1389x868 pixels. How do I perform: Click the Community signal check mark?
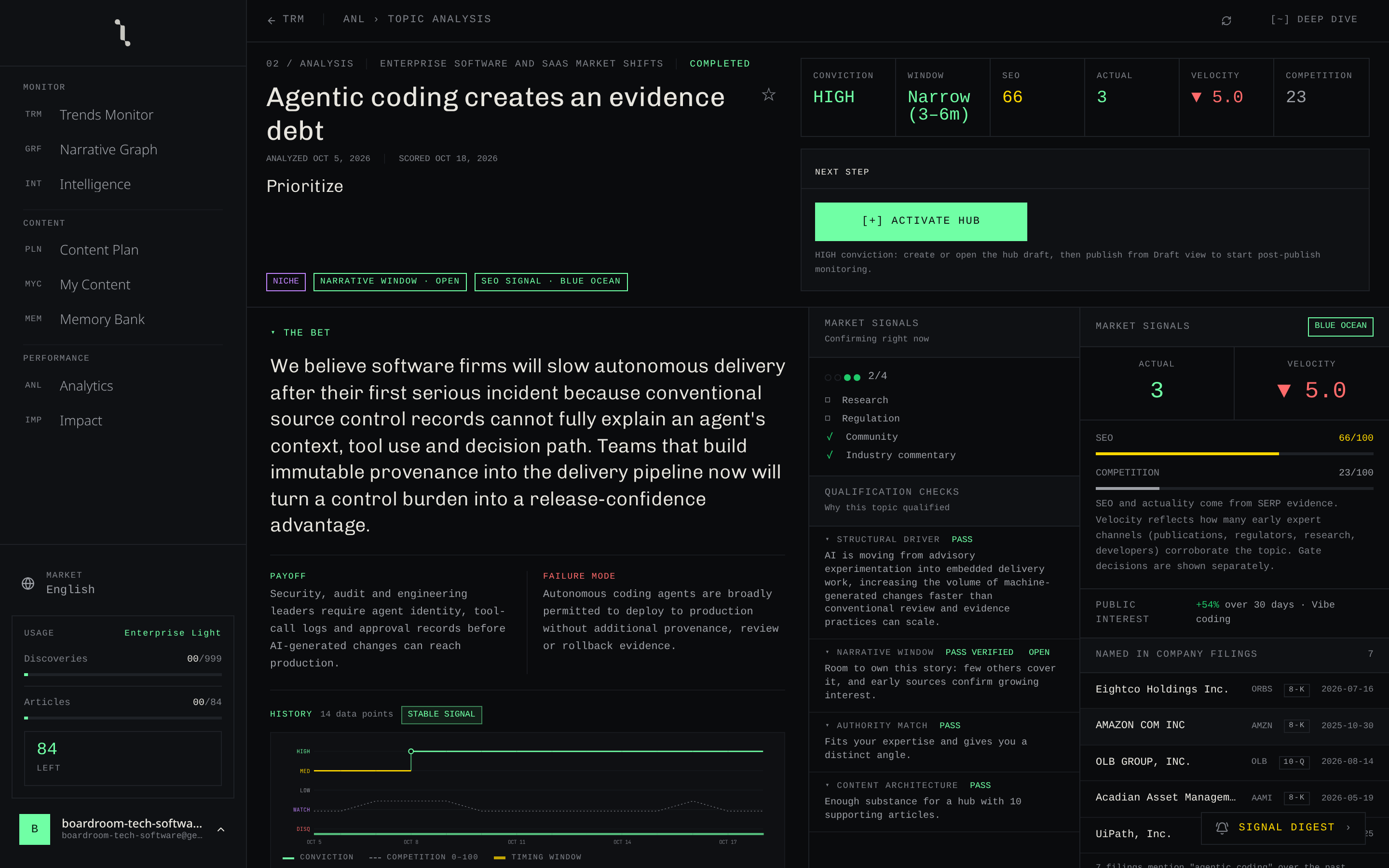coord(830,437)
